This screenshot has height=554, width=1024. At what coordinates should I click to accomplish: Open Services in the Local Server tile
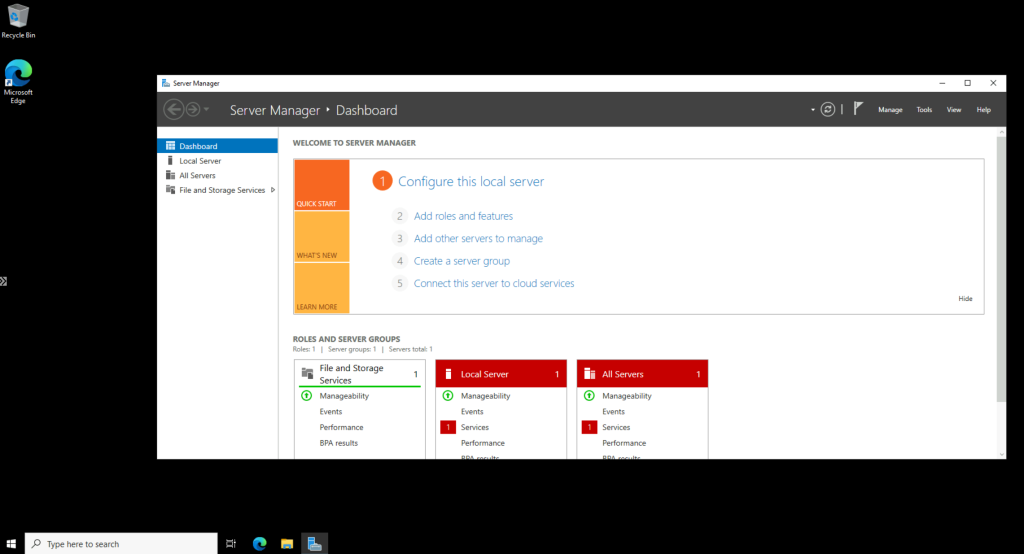[x=475, y=427]
